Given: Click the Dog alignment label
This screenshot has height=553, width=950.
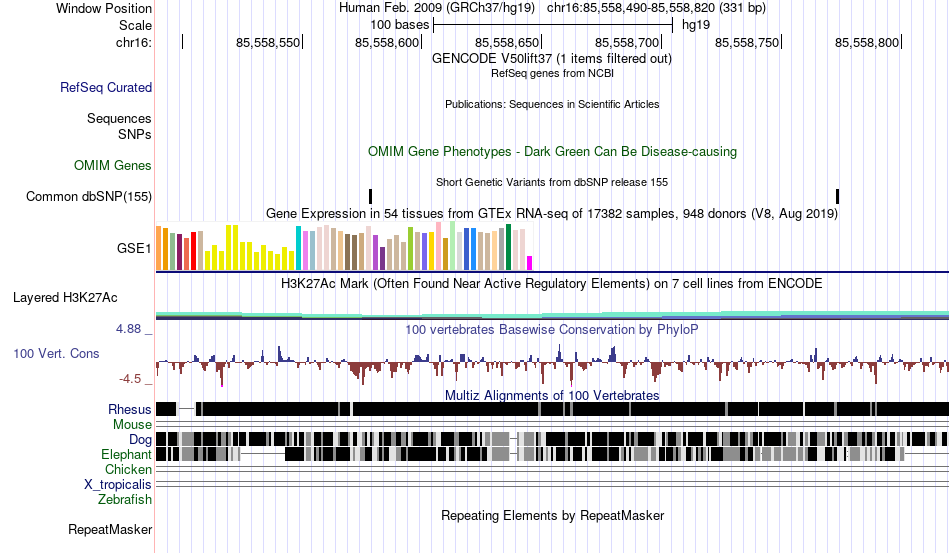Looking at the screenshot, I should (x=140, y=440).
